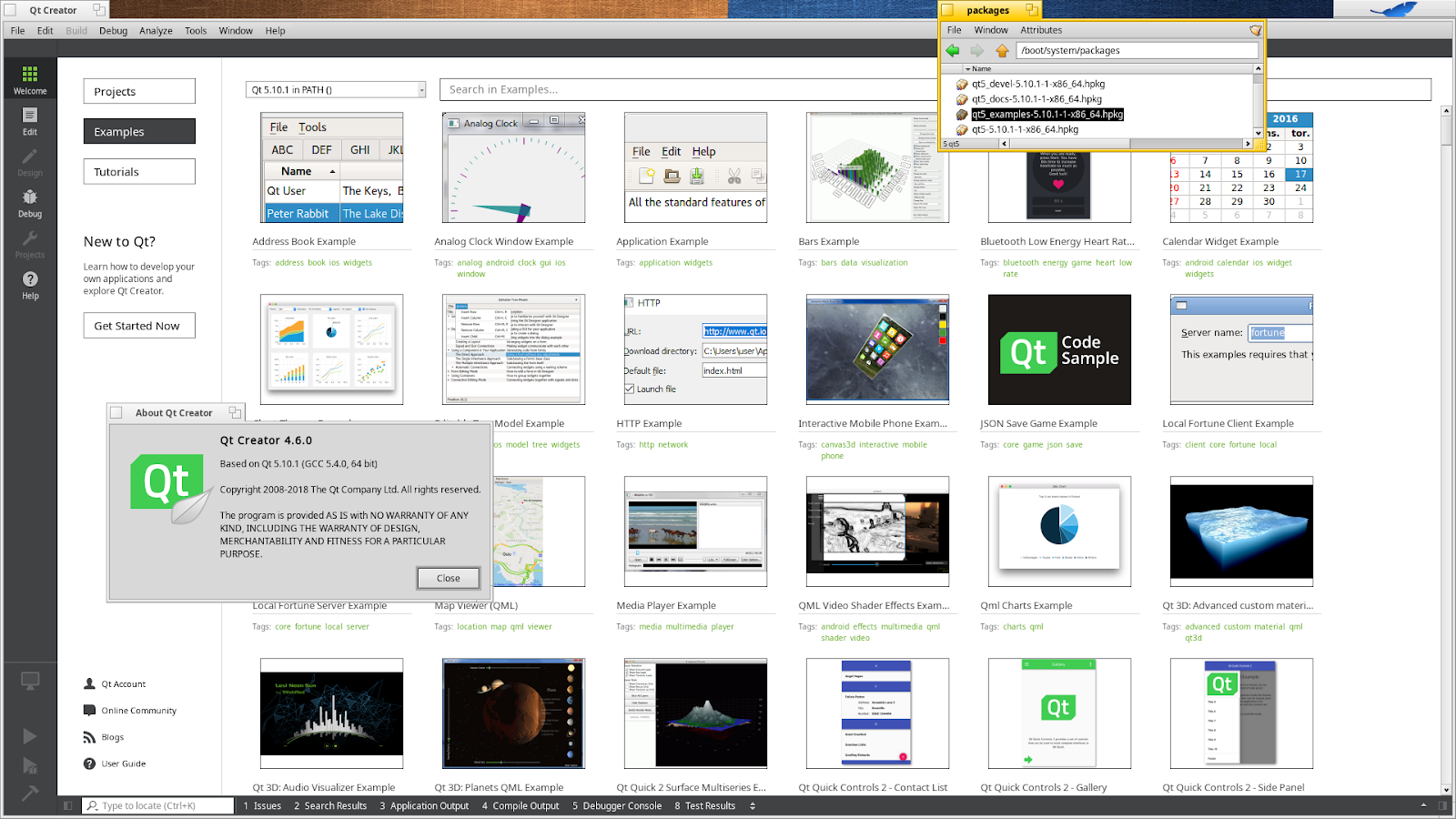Open the Qt Creator File menu
This screenshot has width=1456, height=819.
coord(17,30)
